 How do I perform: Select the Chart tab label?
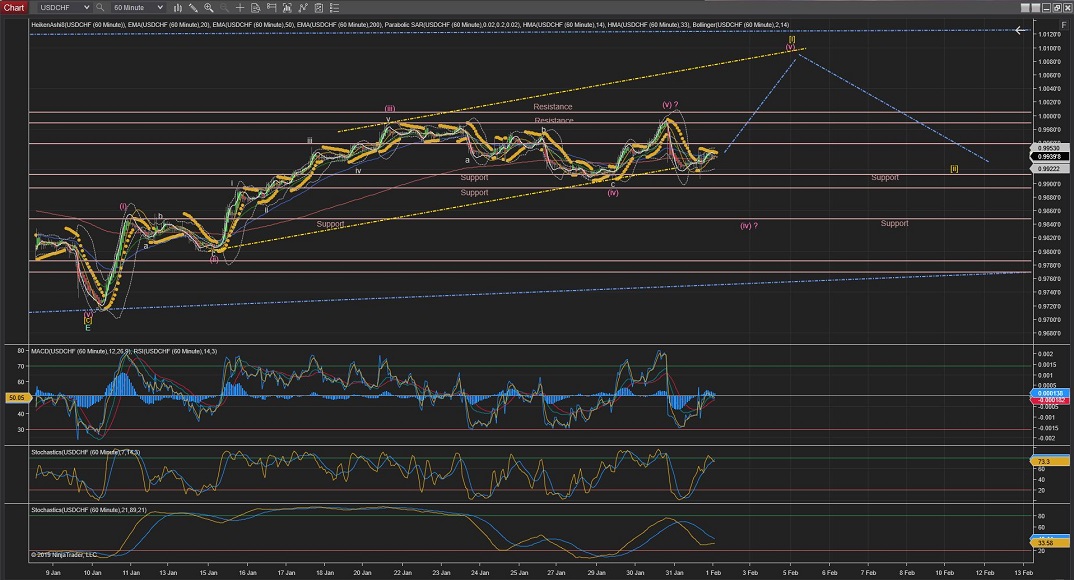(13, 7)
